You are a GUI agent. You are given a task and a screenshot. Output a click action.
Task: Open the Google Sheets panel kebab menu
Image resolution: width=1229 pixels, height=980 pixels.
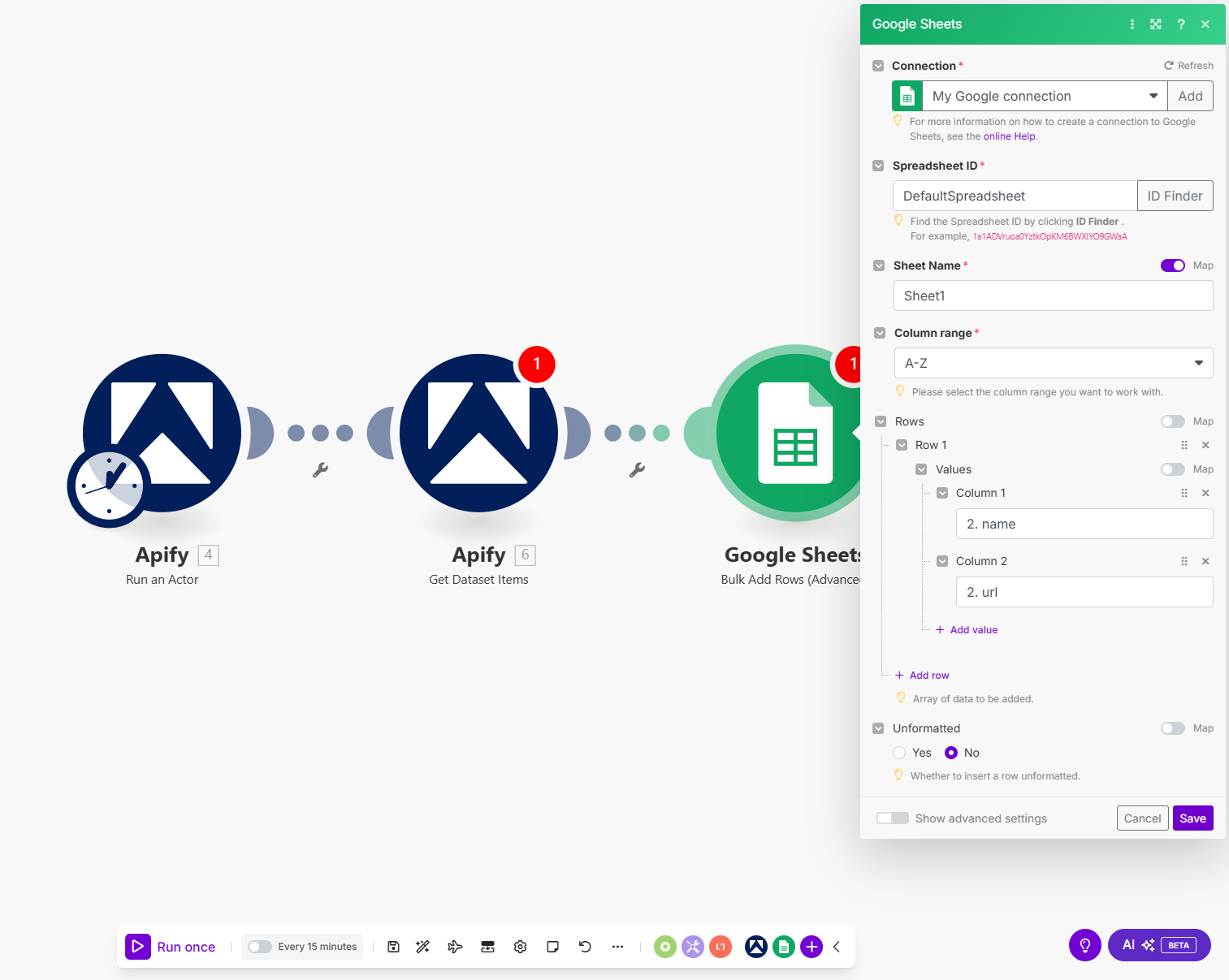[x=1132, y=24]
